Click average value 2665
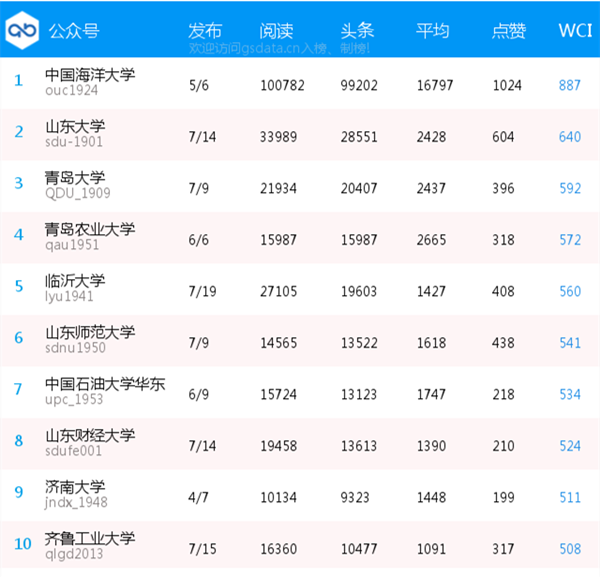 [431, 240]
